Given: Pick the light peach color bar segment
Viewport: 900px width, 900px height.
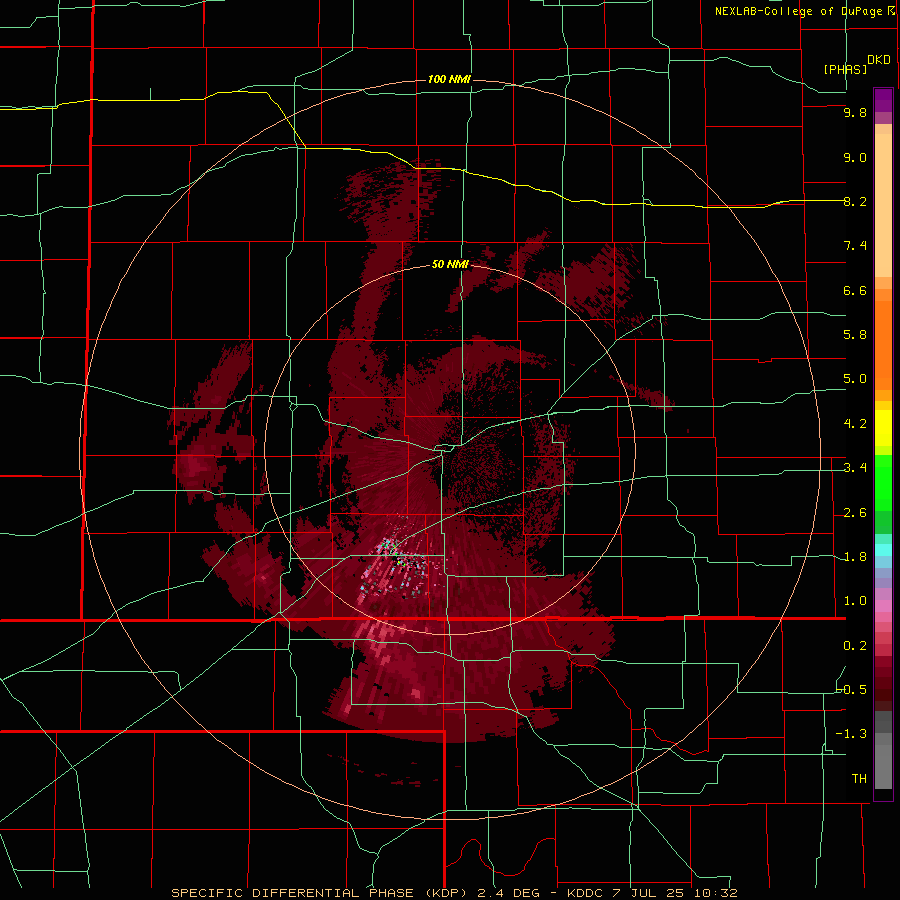Looking at the screenshot, I should pyautogui.click(x=883, y=205).
